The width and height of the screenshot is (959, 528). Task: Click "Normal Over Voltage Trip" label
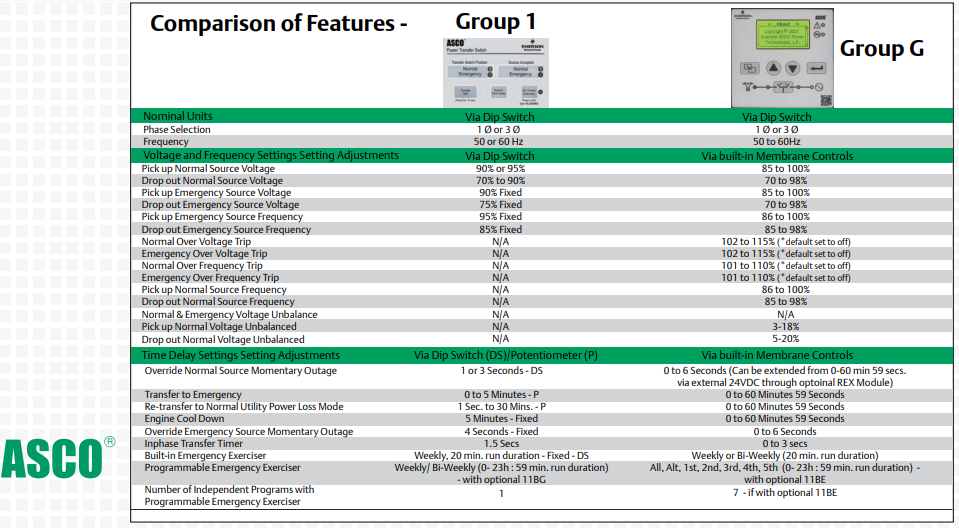coord(196,242)
